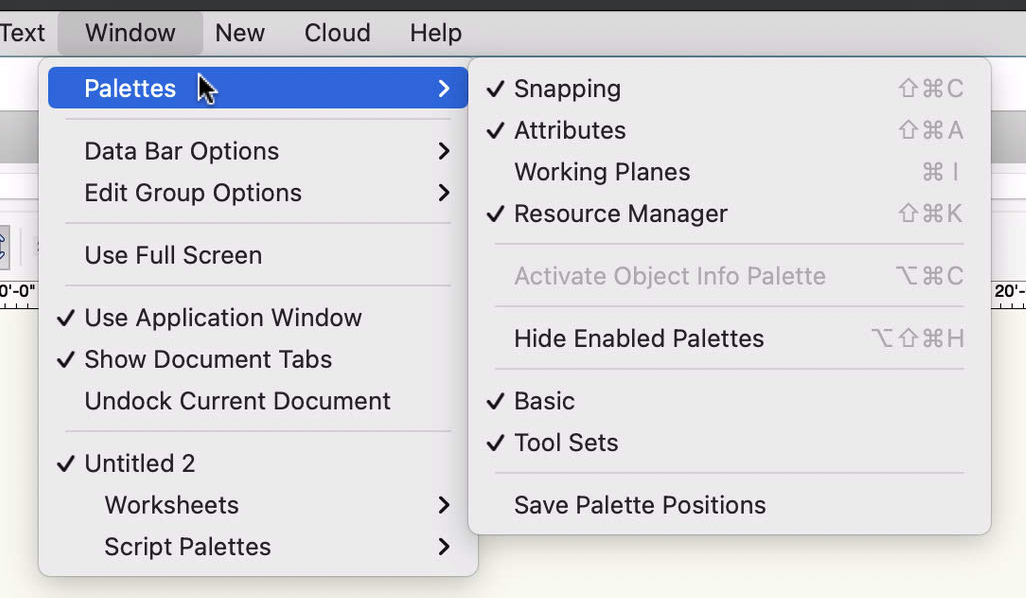Image resolution: width=1026 pixels, height=598 pixels.
Task: Expand the Data Bar Options submenu
Action: (x=182, y=151)
